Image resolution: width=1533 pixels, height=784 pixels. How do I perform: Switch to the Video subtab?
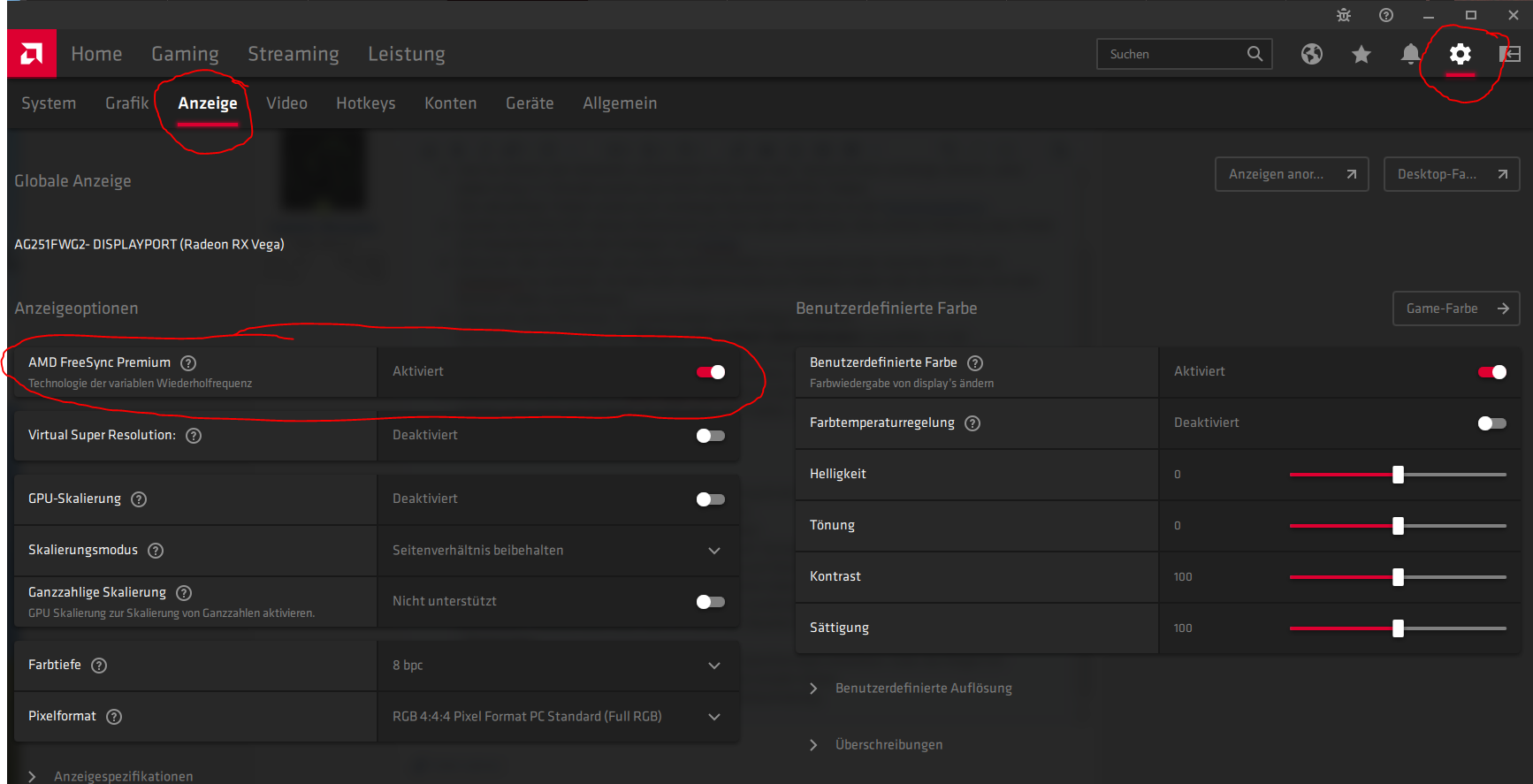[x=286, y=103]
